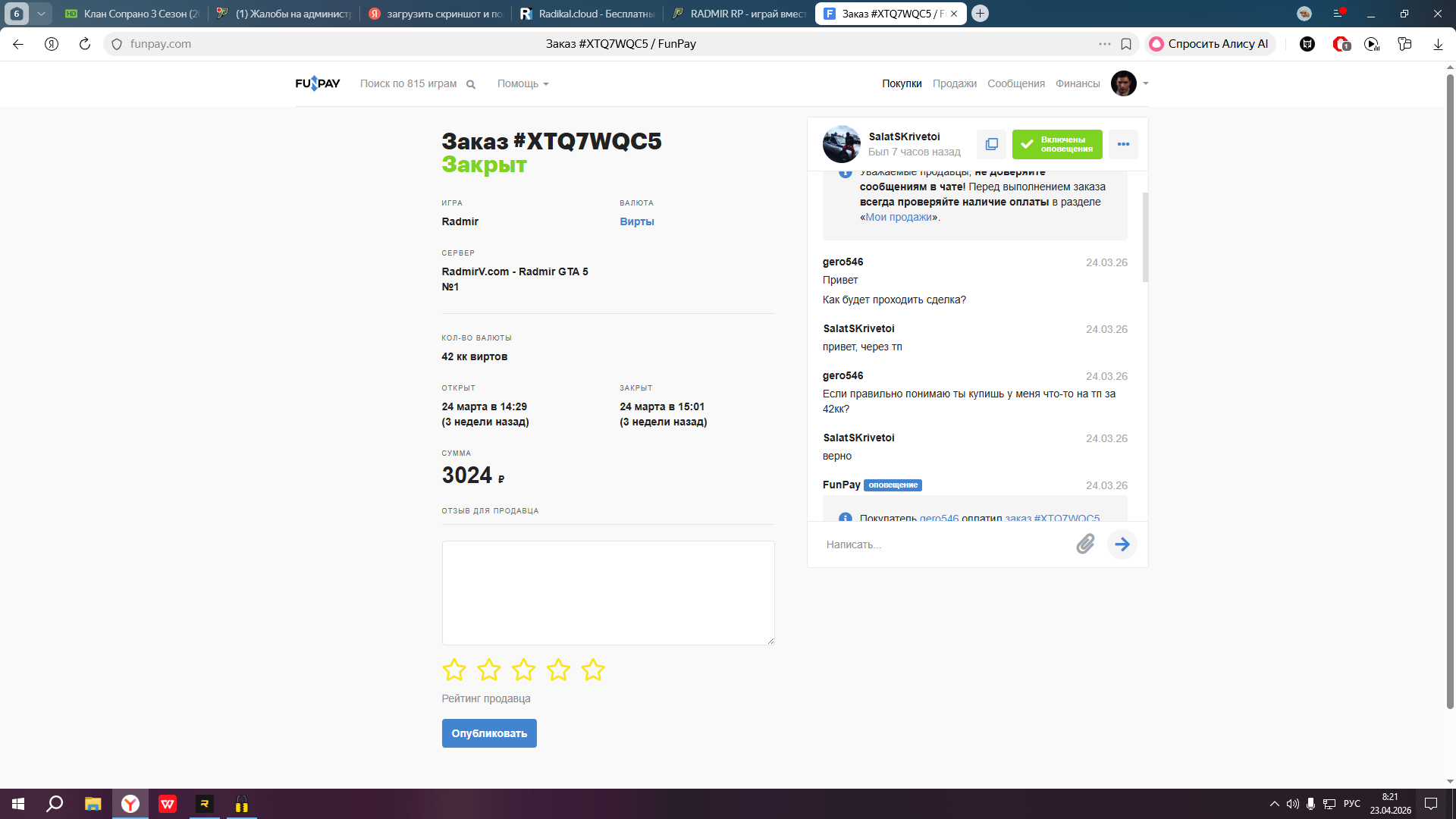Select the first rating star
This screenshot has width=1456, height=819.
[453, 670]
